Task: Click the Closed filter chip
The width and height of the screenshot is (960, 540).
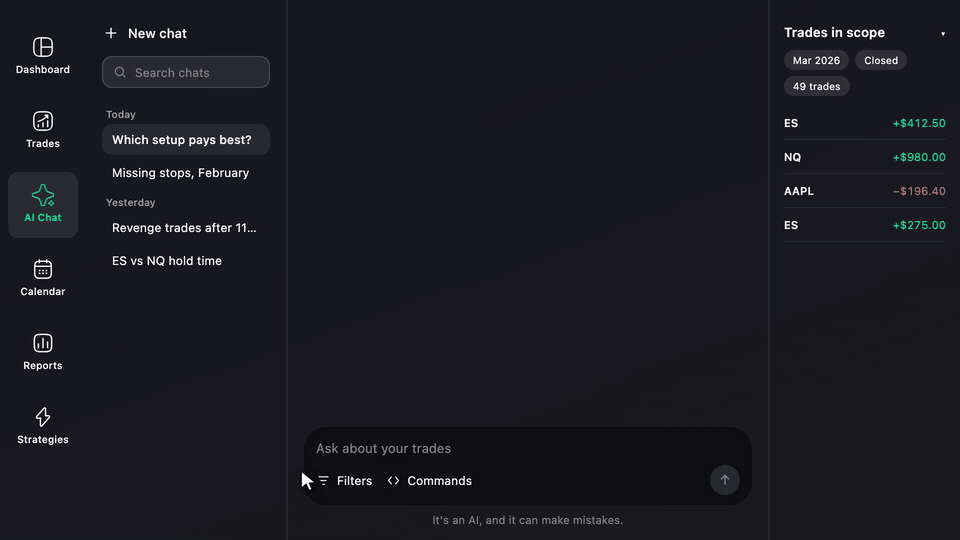Action: [x=881, y=60]
